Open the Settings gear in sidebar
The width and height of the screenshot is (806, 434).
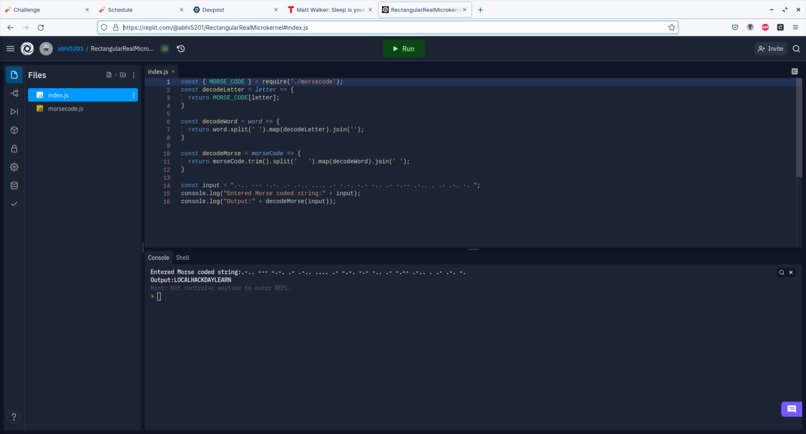[x=14, y=167]
